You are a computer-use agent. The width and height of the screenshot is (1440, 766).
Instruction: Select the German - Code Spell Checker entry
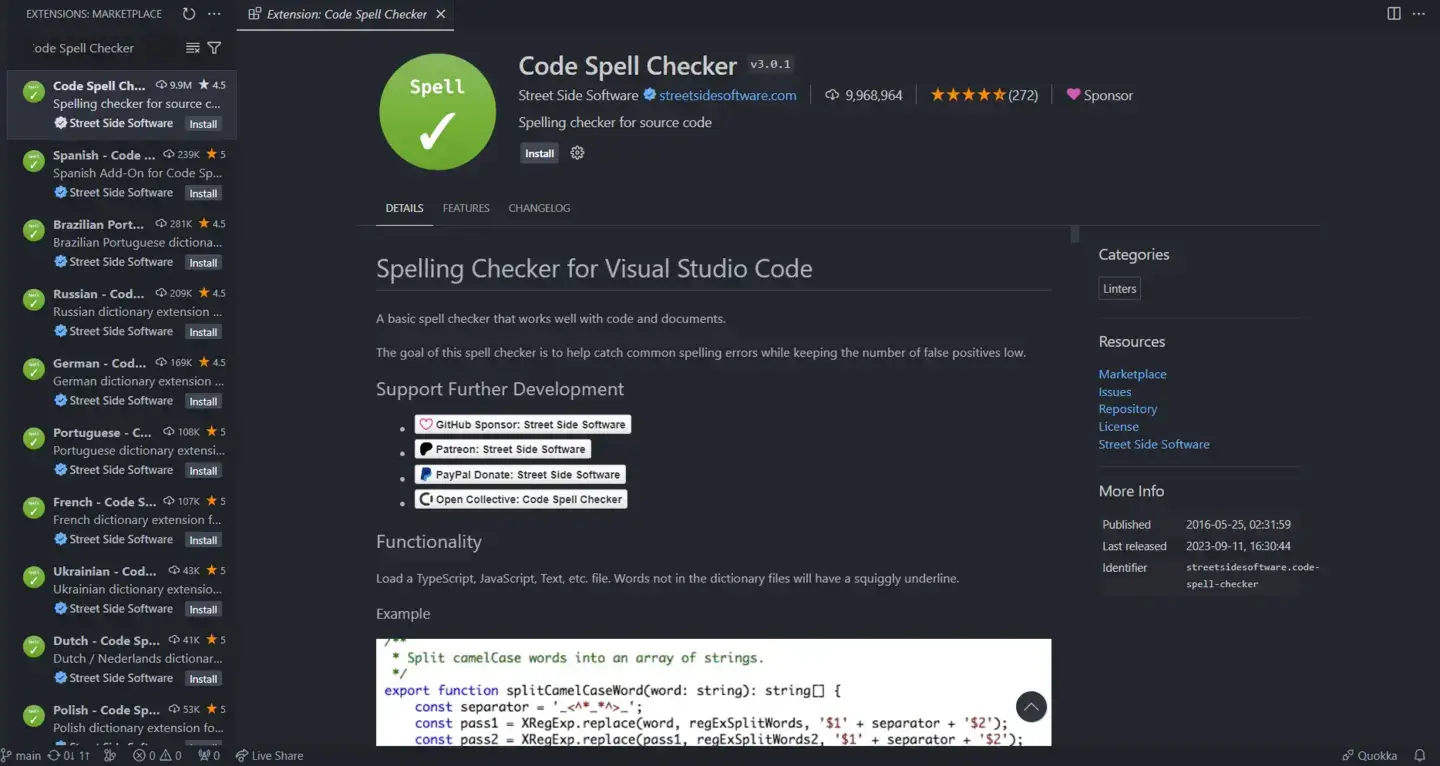coord(122,382)
